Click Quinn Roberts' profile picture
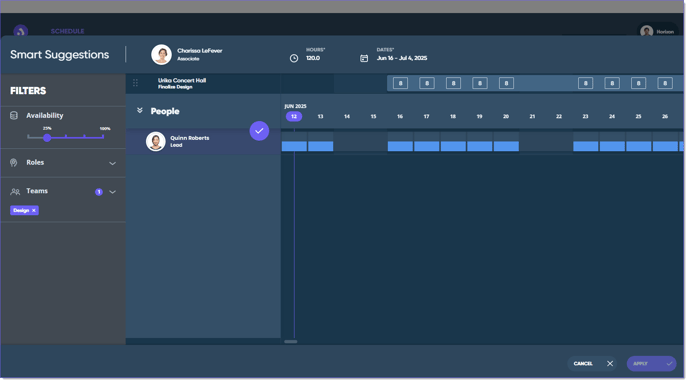The height and width of the screenshot is (382, 688). pyautogui.click(x=155, y=141)
